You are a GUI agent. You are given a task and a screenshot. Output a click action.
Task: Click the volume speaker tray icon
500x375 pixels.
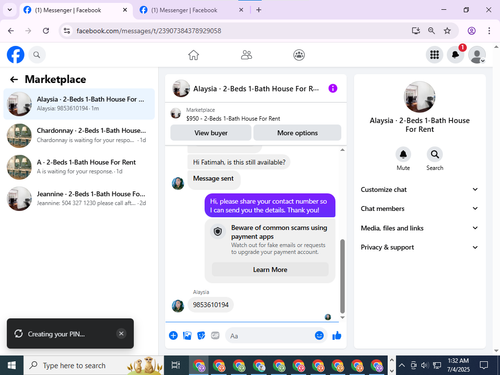point(425,365)
